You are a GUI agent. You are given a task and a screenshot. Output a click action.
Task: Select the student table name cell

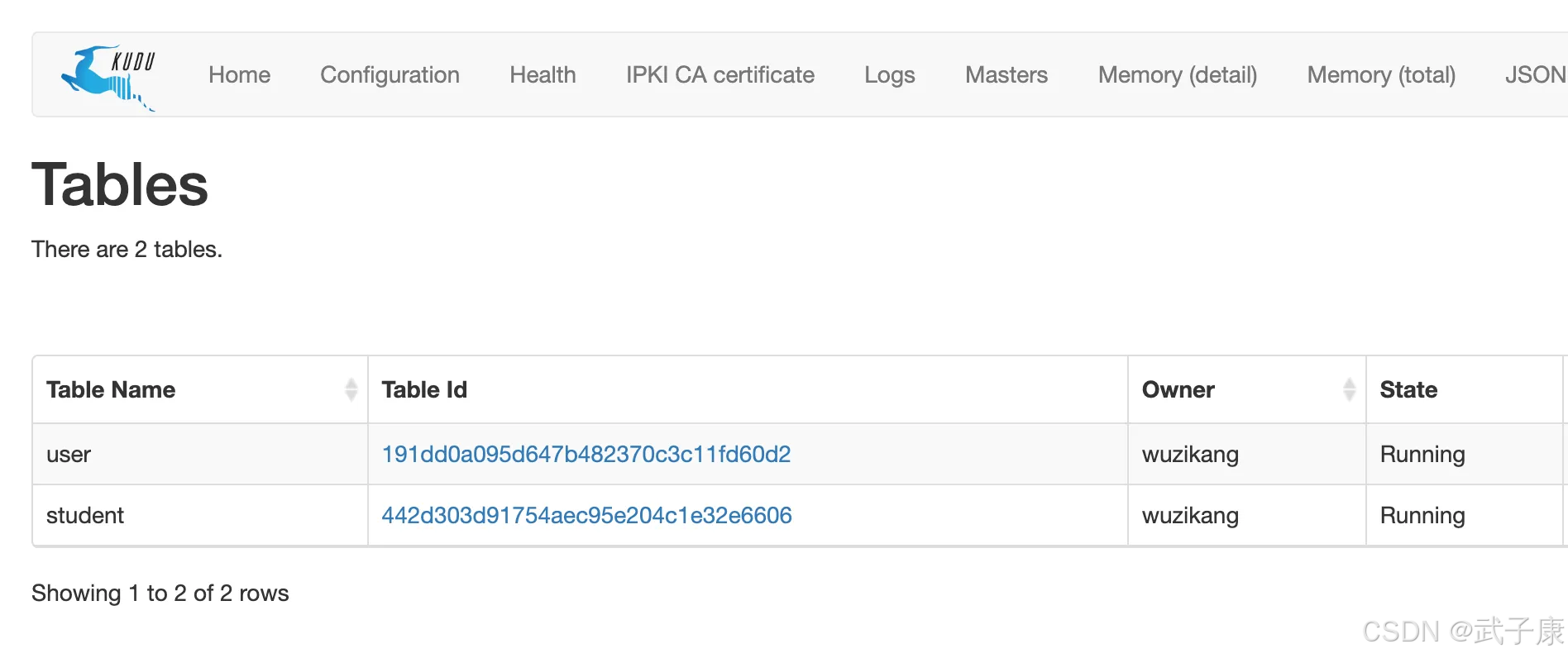pyautogui.click(x=84, y=515)
